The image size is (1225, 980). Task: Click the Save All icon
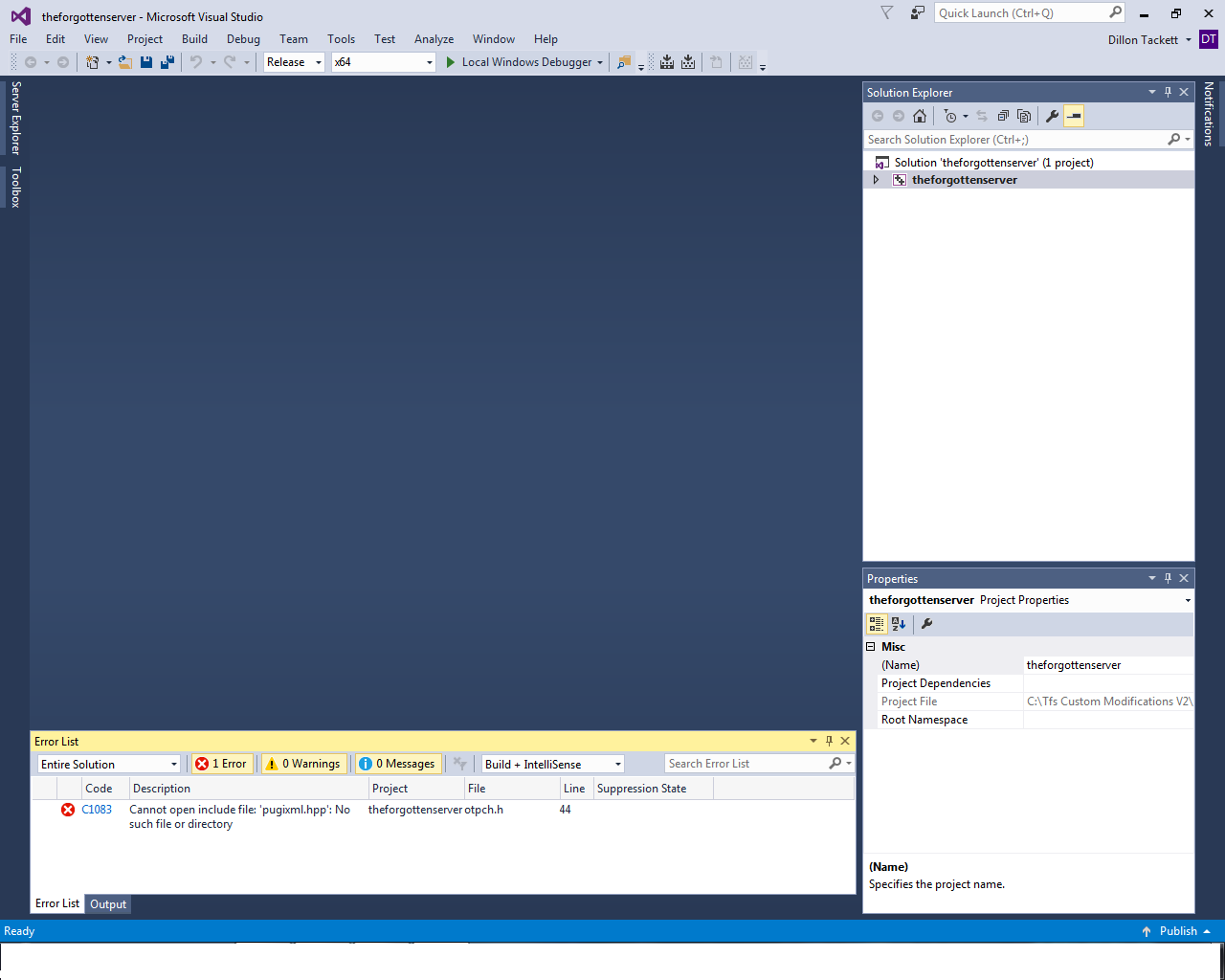167,62
